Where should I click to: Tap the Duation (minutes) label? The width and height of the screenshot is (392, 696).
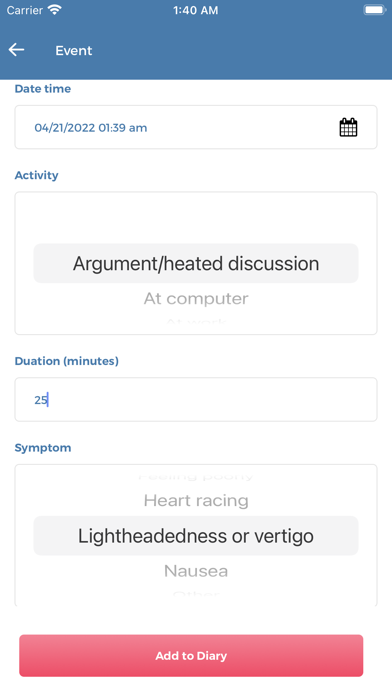coord(67,361)
